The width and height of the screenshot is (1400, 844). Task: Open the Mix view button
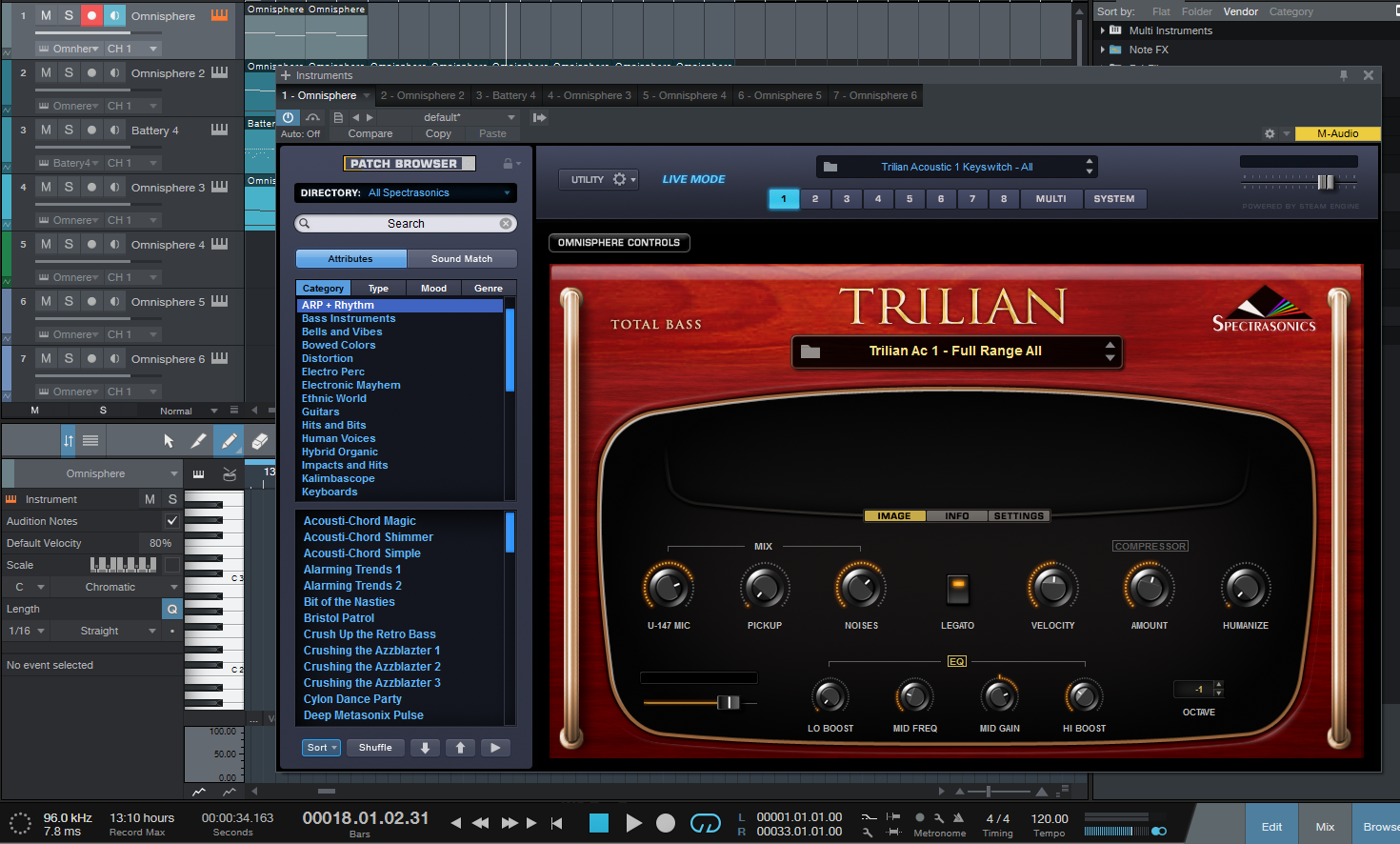pos(1325,827)
